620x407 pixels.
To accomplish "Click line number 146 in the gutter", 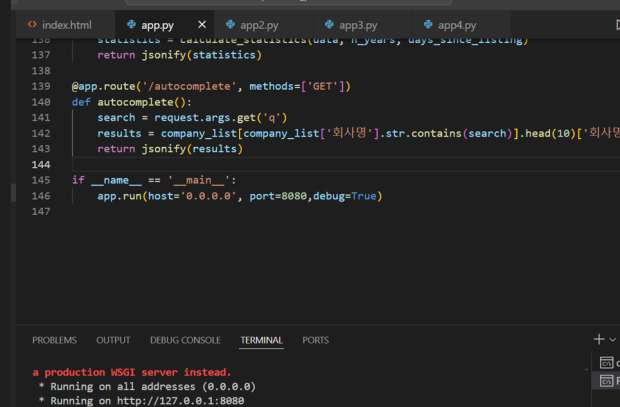I will click(x=41, y=196).
